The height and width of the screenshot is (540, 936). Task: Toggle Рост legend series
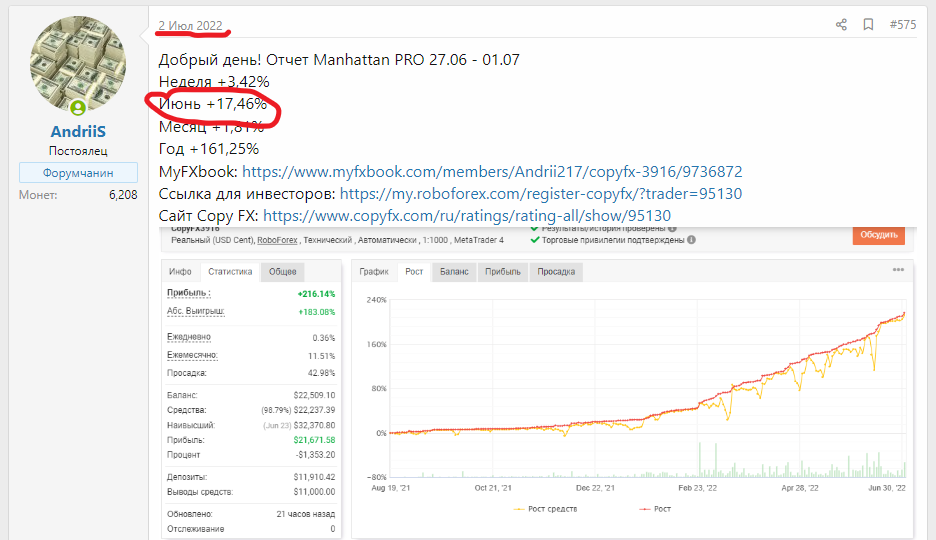[x=655, y=509]
